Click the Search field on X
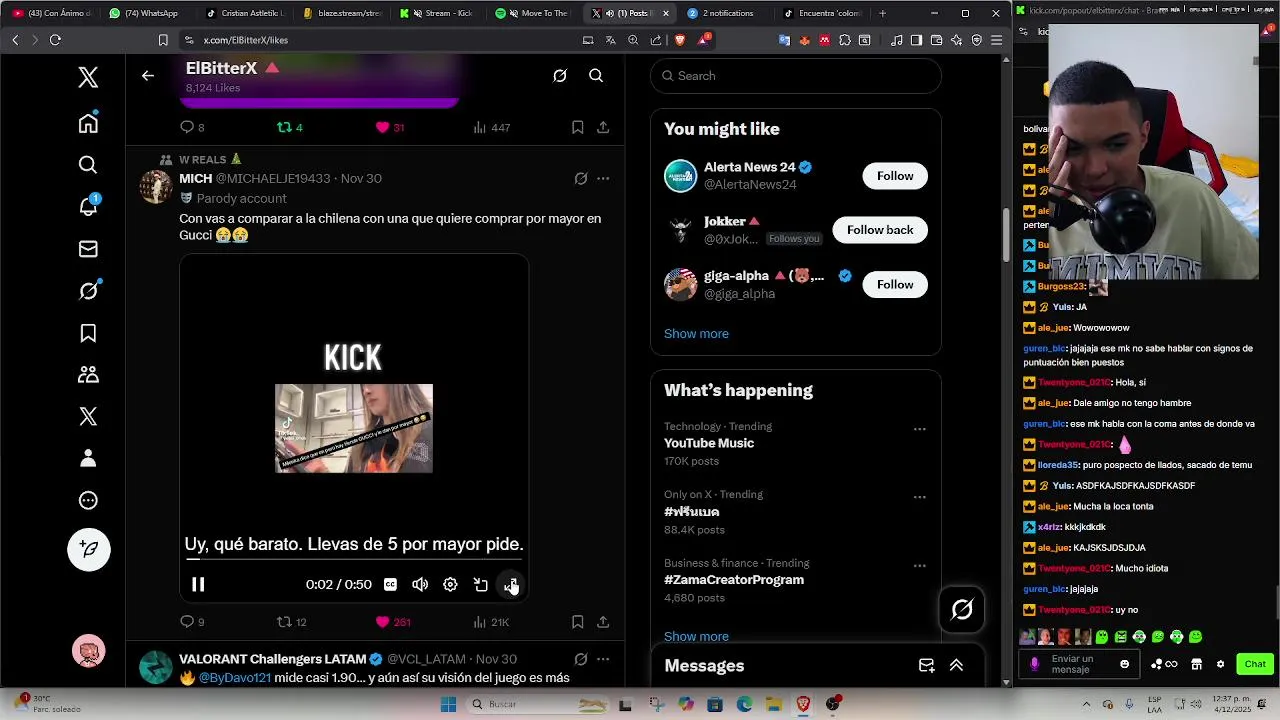 [796, 76]
